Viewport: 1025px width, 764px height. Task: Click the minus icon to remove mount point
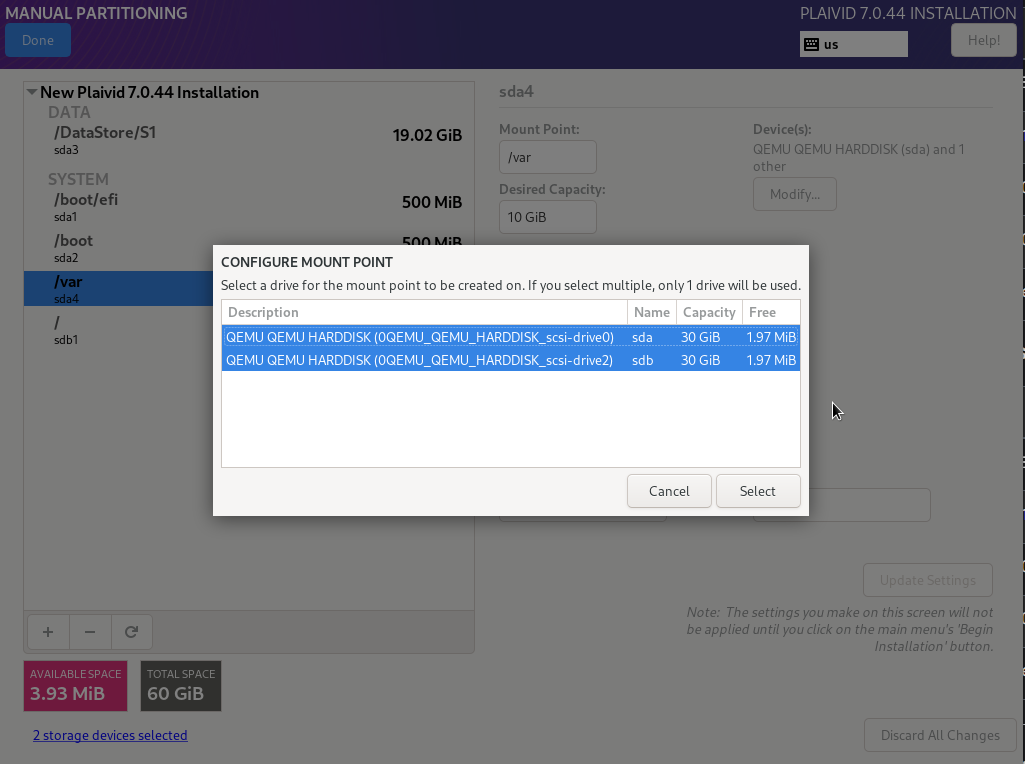[x=90, y=632]
